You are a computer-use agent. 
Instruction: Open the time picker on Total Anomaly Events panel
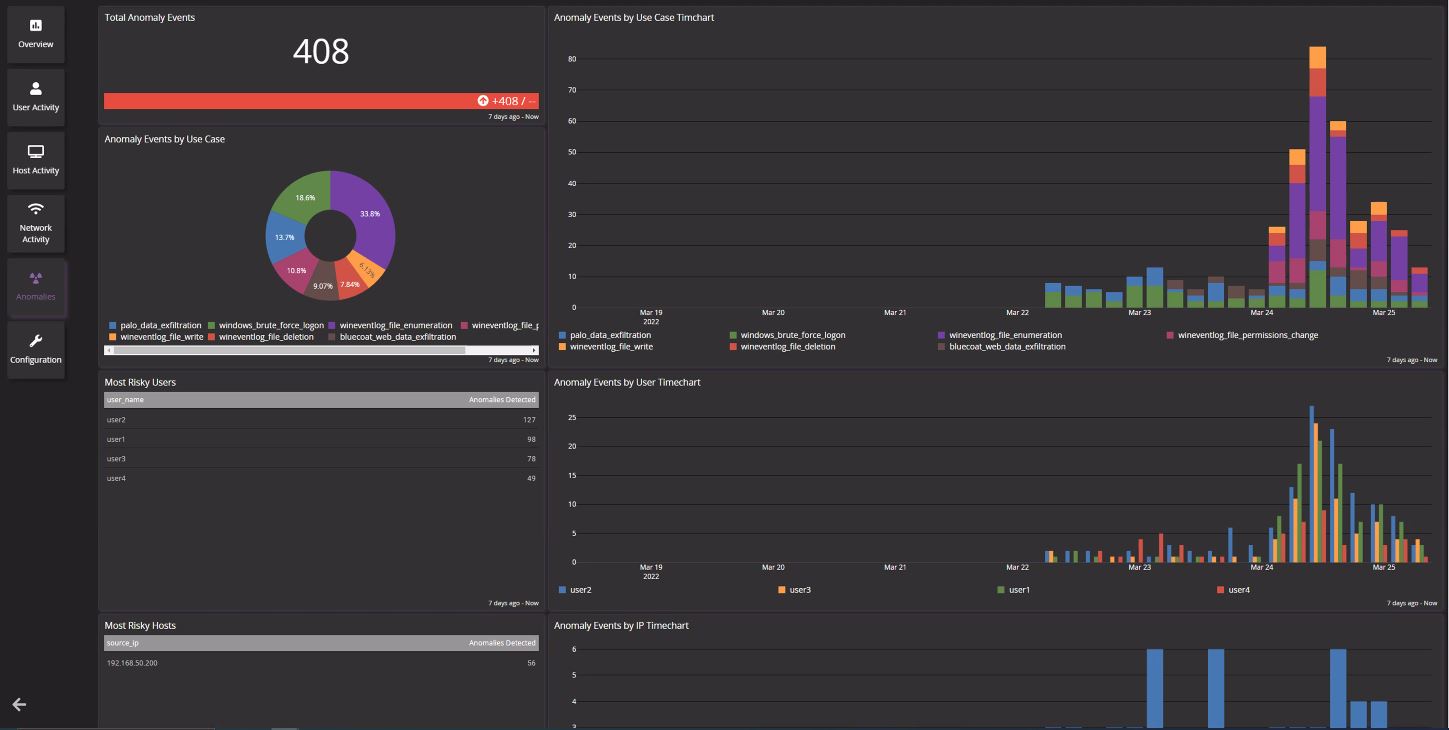pyautogui.click(x=513, y=117)
